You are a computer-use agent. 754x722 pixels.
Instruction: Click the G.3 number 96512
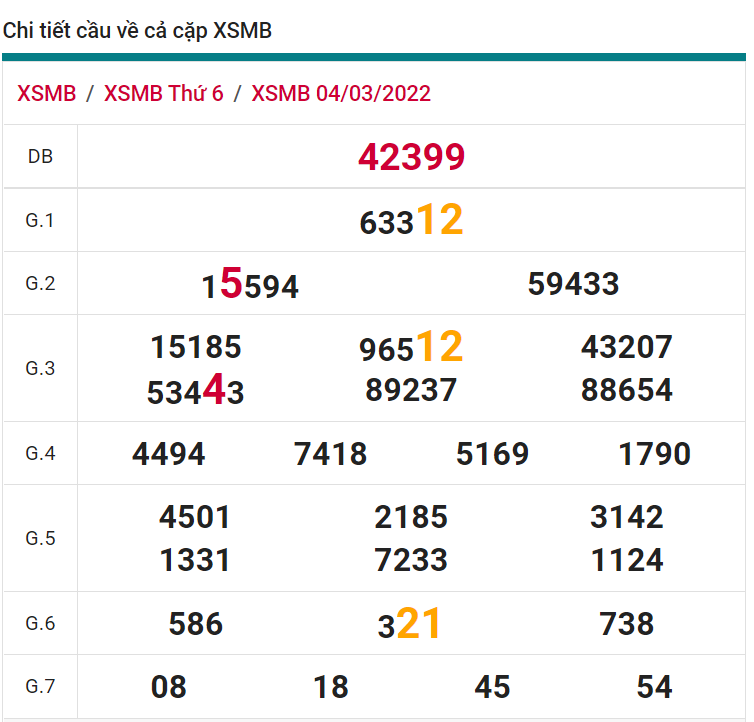[411, 348]
